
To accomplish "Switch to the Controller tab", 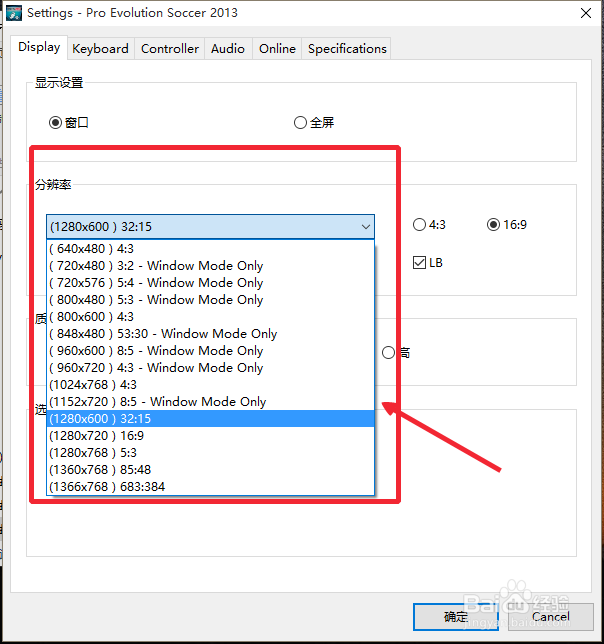I will pos(170,48).
